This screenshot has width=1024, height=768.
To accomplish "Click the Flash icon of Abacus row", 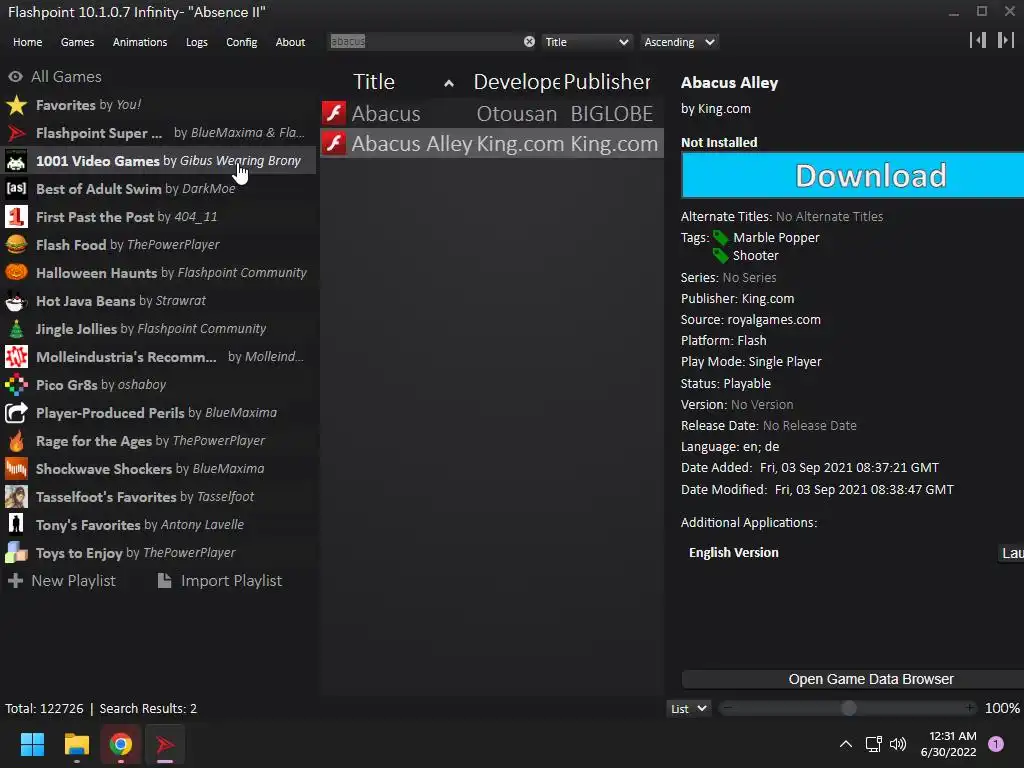I will pyautogui.click(x=334, y=113).
